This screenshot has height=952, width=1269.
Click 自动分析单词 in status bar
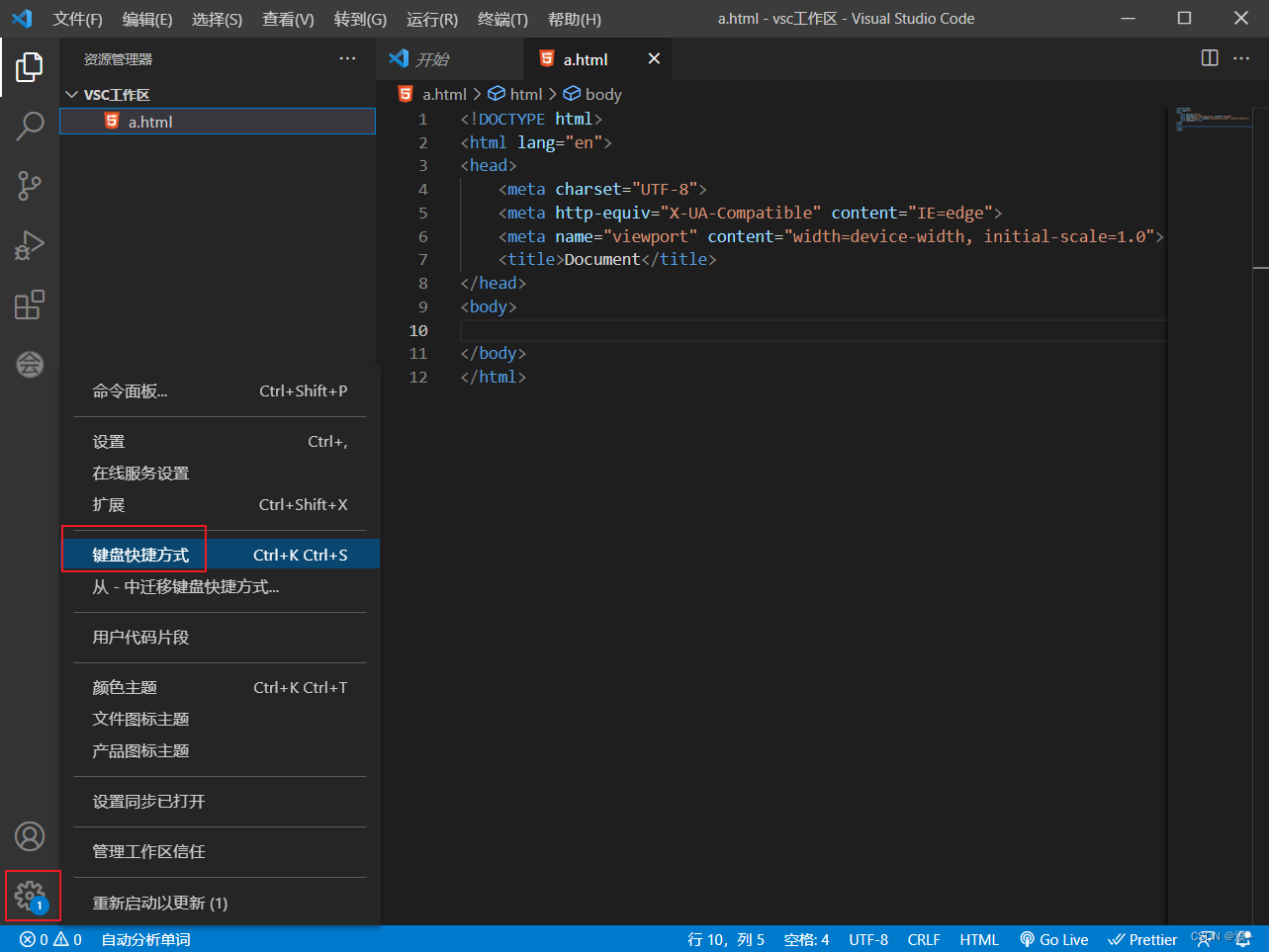coord(145,939)
